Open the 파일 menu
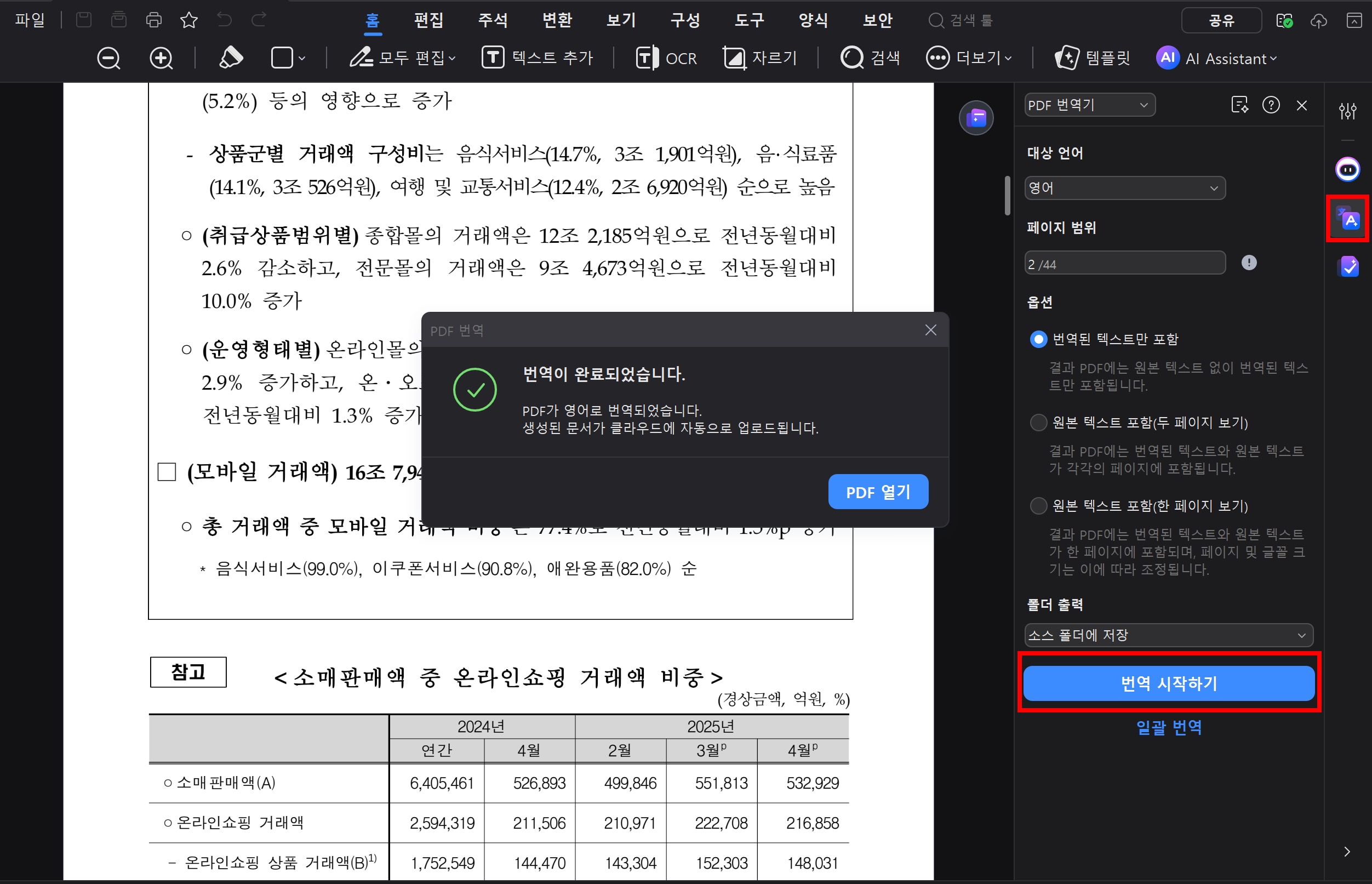 pyautogui.click(x=29, y=20)
